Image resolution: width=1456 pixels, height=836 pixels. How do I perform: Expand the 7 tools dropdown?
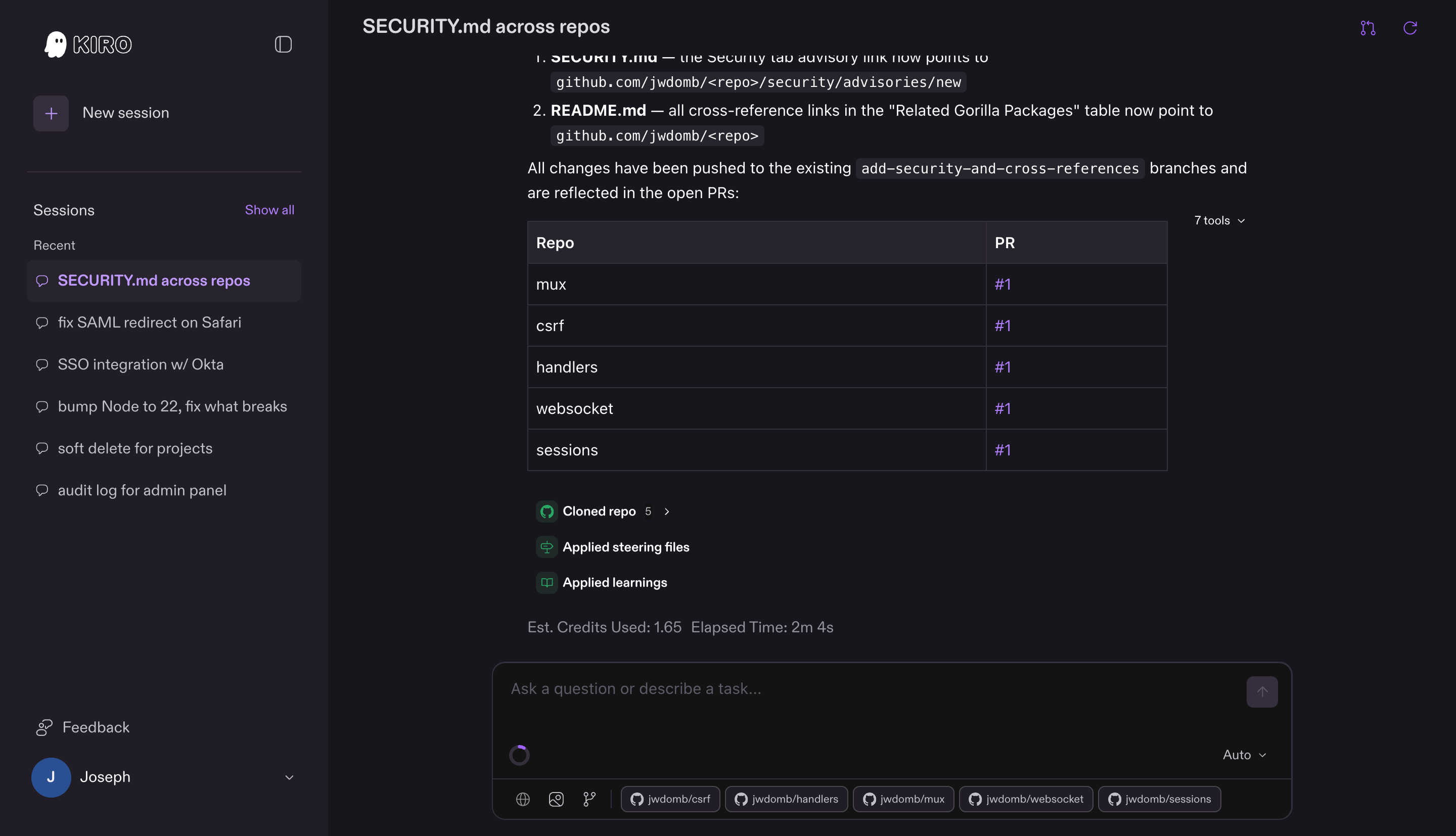click(1219, 220)
